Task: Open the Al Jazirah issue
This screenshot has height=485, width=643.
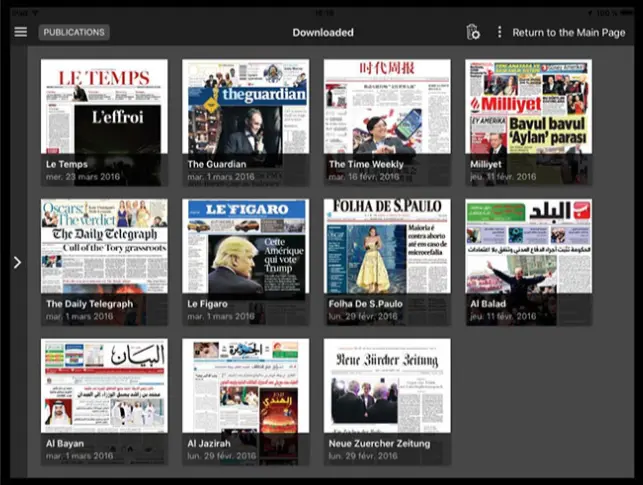Action: [x=246, y=401]
